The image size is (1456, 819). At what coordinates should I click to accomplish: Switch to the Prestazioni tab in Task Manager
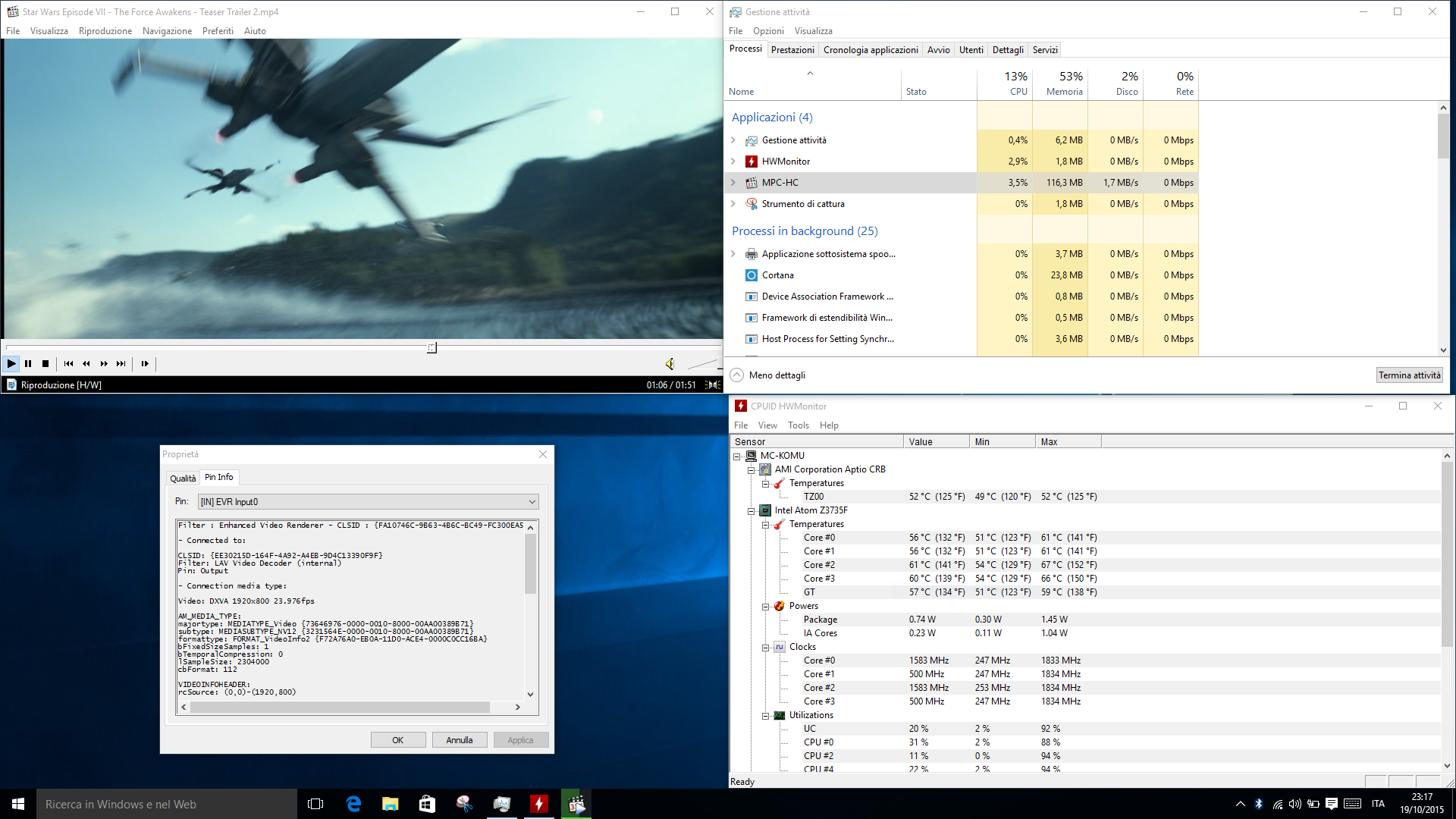point(792,50)
